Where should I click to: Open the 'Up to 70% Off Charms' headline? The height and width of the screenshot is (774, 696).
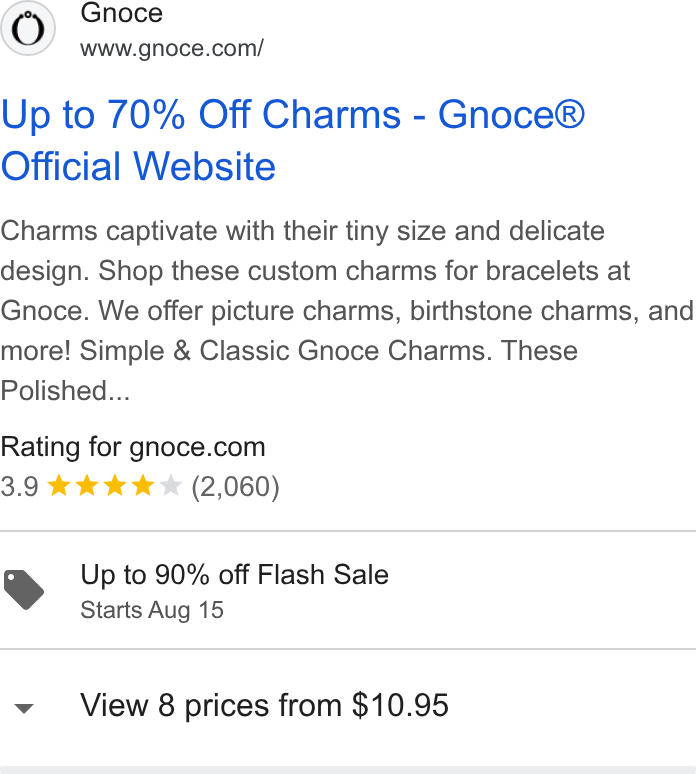tap(201, 115)
